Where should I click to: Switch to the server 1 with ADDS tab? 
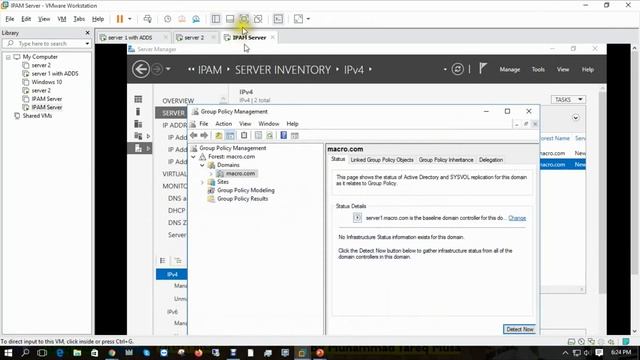130,38
